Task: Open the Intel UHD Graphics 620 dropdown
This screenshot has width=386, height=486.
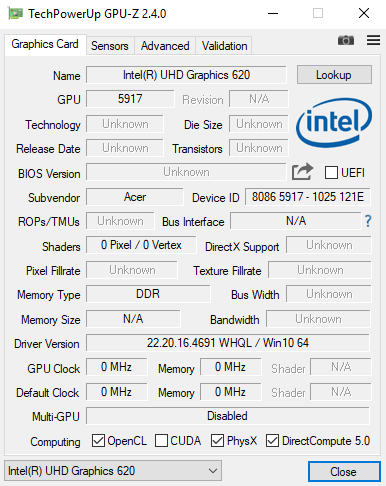Action: pyautogui.click(x=113, y=471)
